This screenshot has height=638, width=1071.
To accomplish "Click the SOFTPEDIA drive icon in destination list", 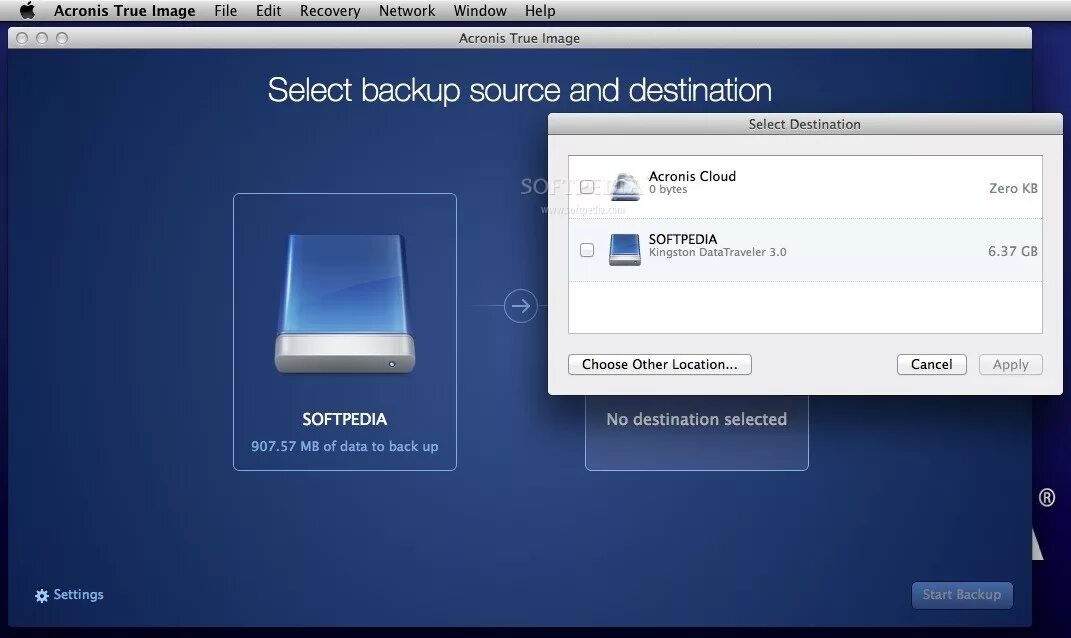I will click(x=625, y=249).
